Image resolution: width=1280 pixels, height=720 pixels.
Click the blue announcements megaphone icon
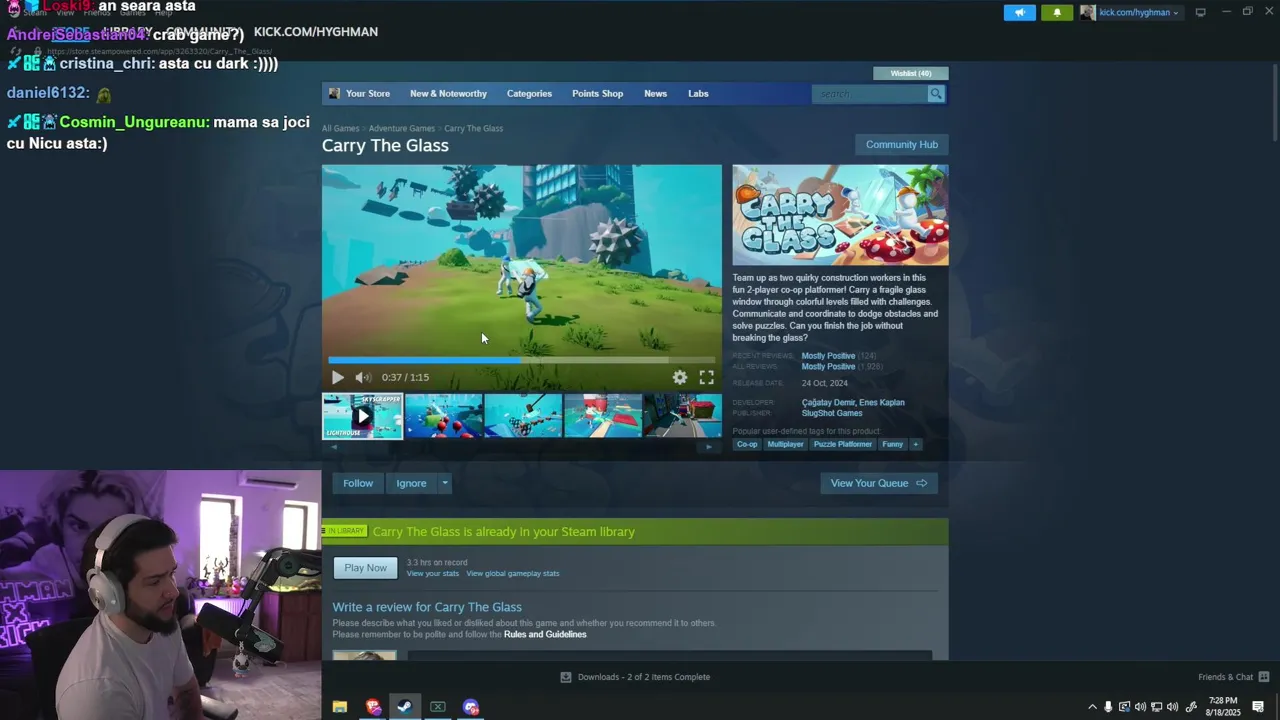tap(1019, 12)
